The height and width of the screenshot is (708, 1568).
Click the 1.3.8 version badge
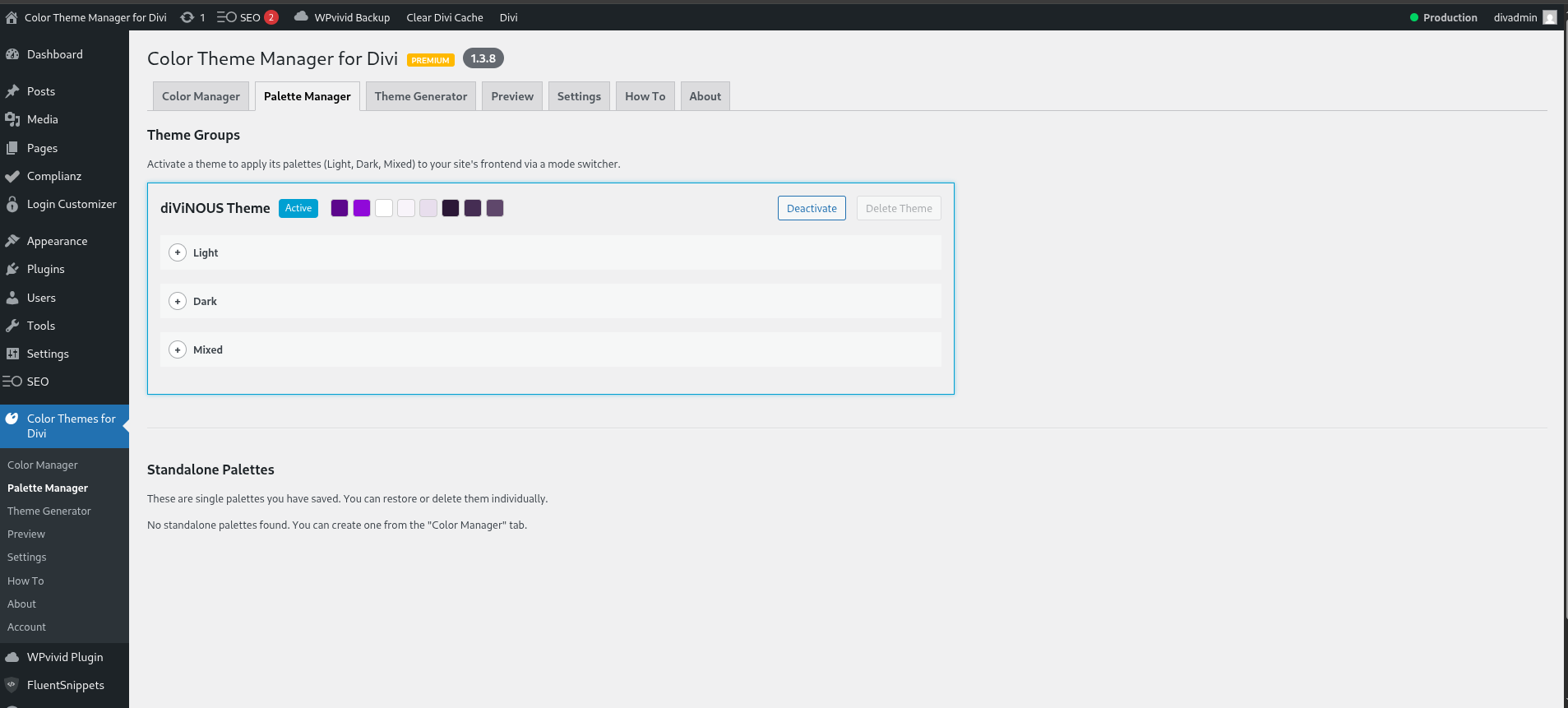click(x=483, y=58)
